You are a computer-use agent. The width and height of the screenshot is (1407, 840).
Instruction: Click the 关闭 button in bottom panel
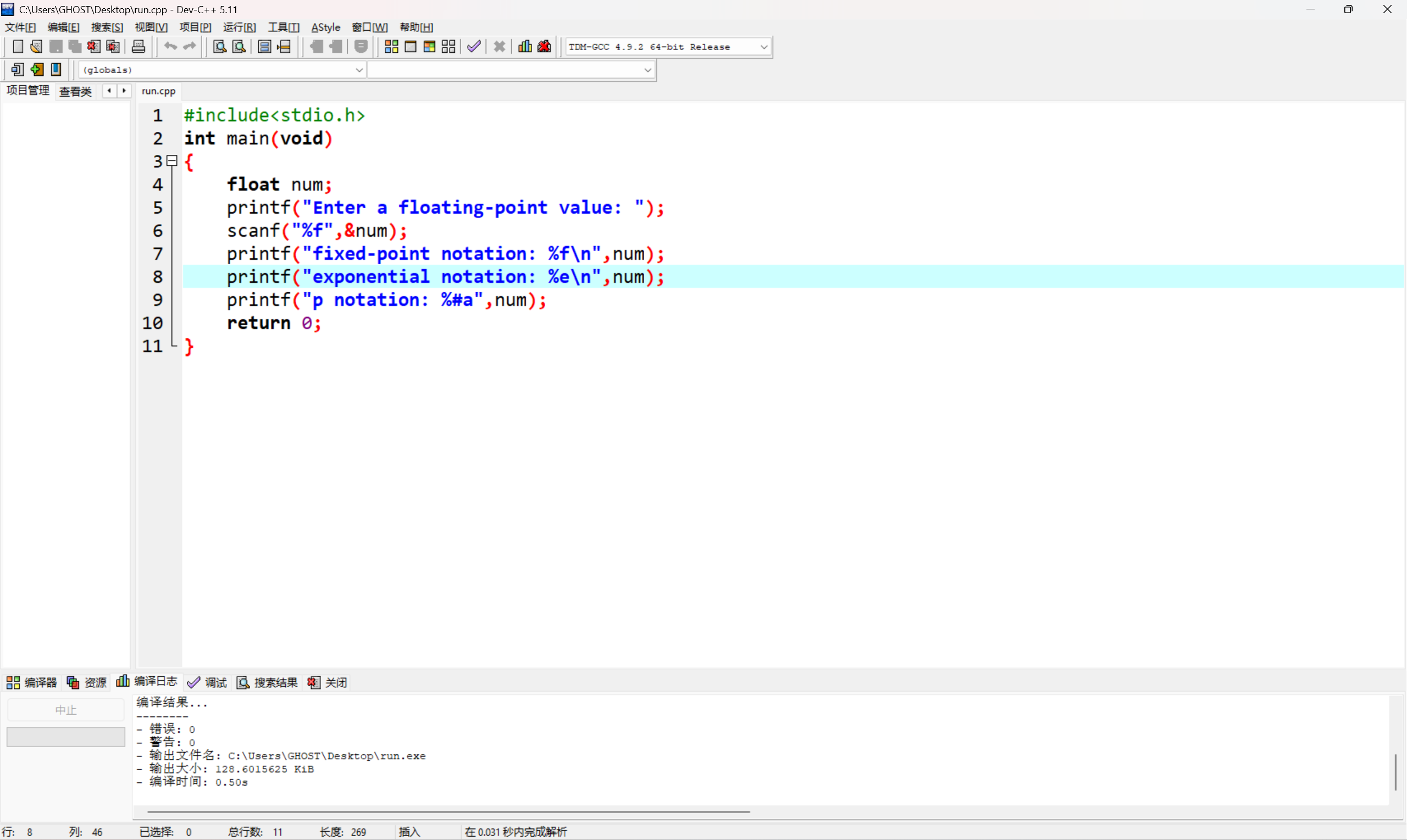click(328, 683)
